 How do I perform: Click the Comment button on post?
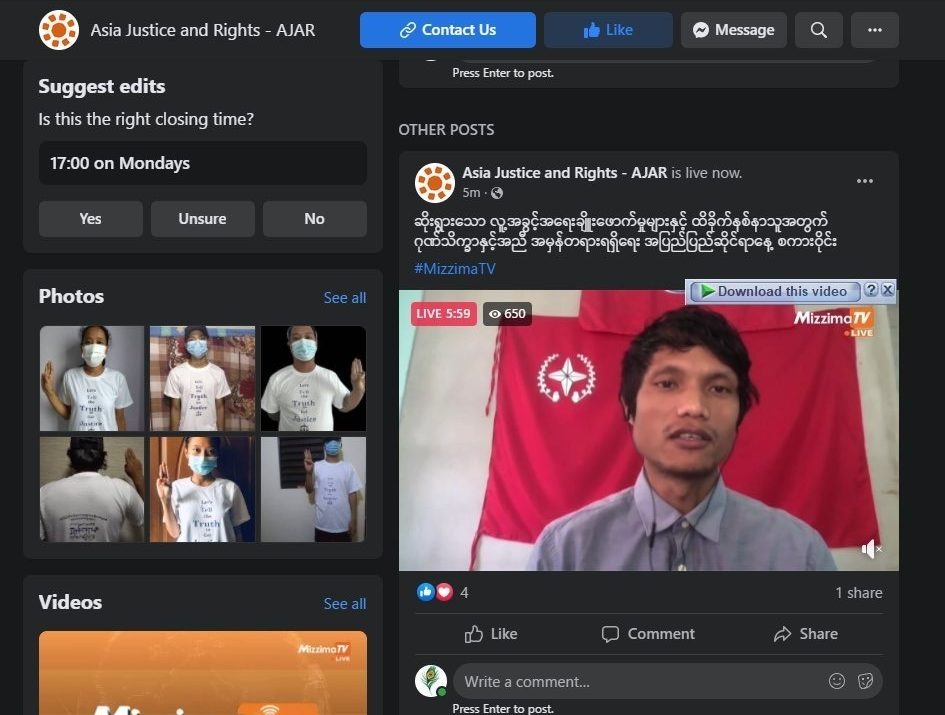click(x=648, y=634)
